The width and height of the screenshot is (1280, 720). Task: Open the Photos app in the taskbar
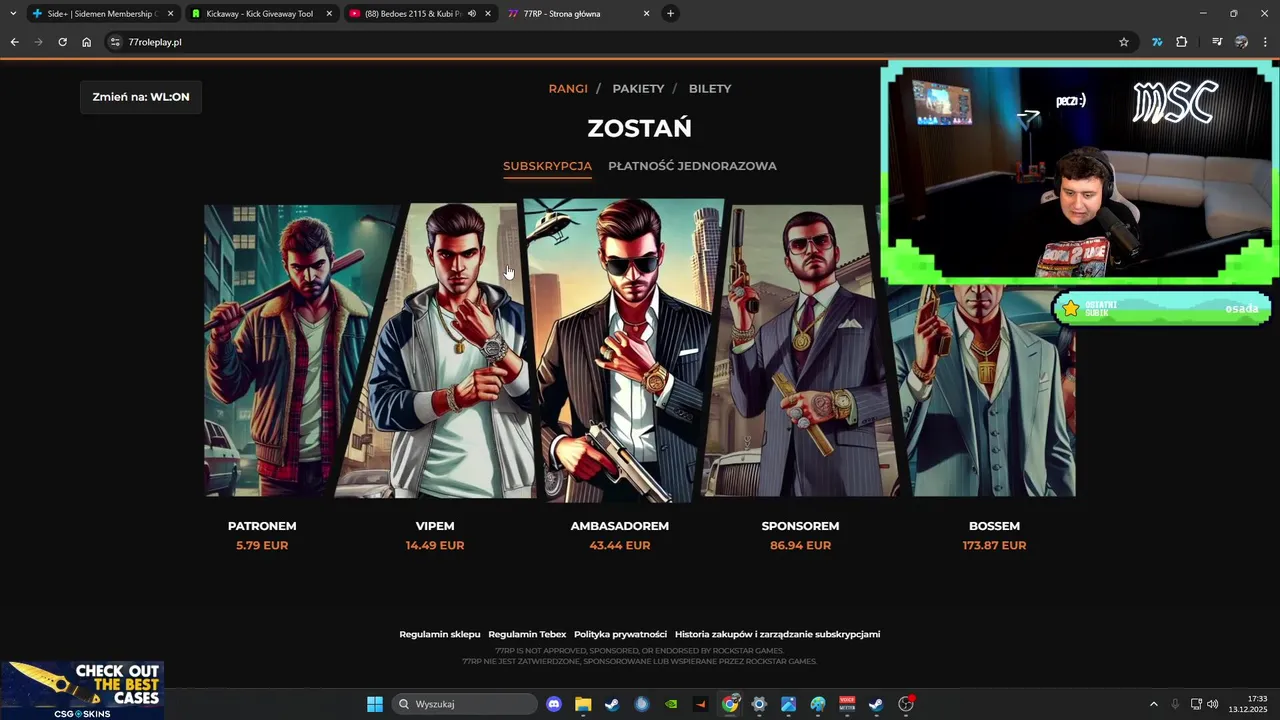(788, 704)
